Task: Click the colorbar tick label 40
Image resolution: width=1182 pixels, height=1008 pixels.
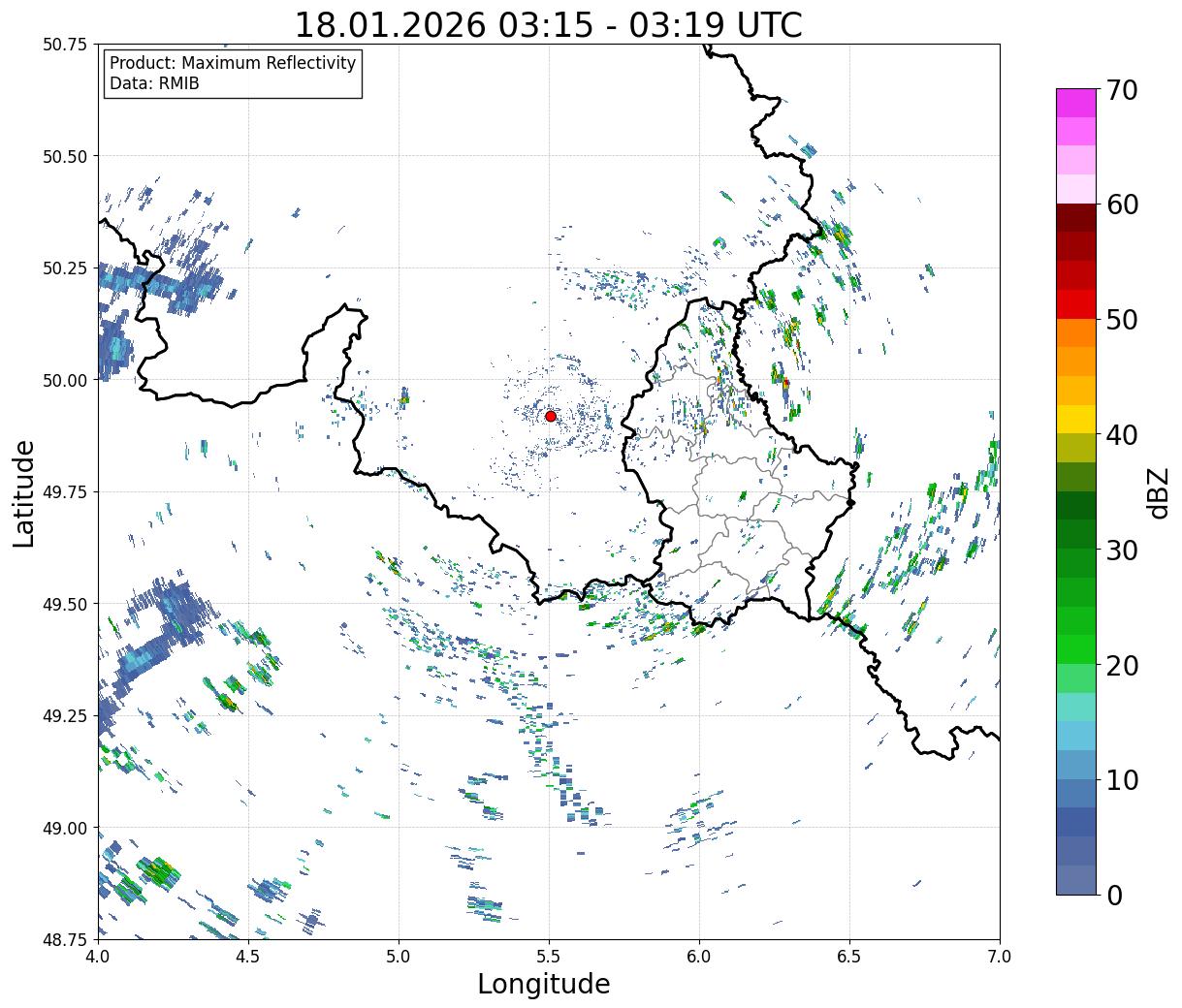Action: tap(1121, 434)
